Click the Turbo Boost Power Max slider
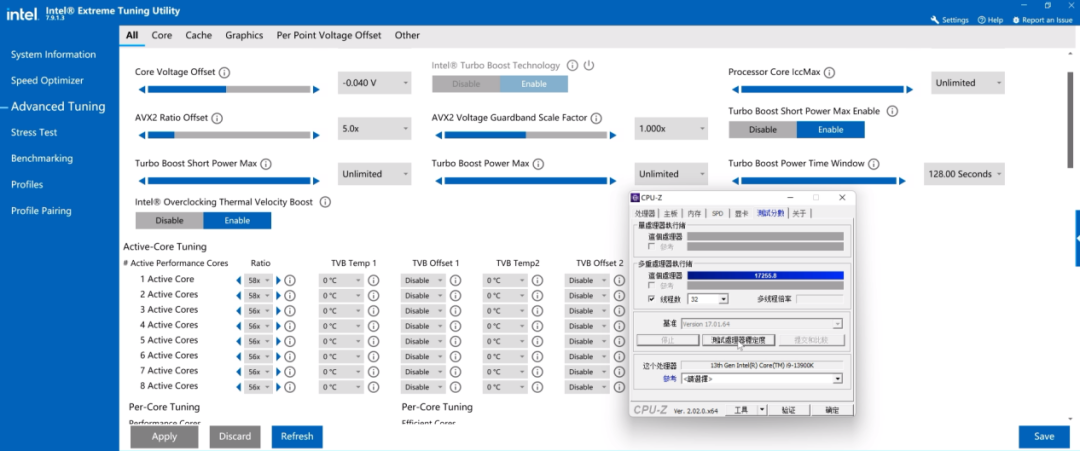Viewport: 1080px width, 451px height. [x=524, y=181]
